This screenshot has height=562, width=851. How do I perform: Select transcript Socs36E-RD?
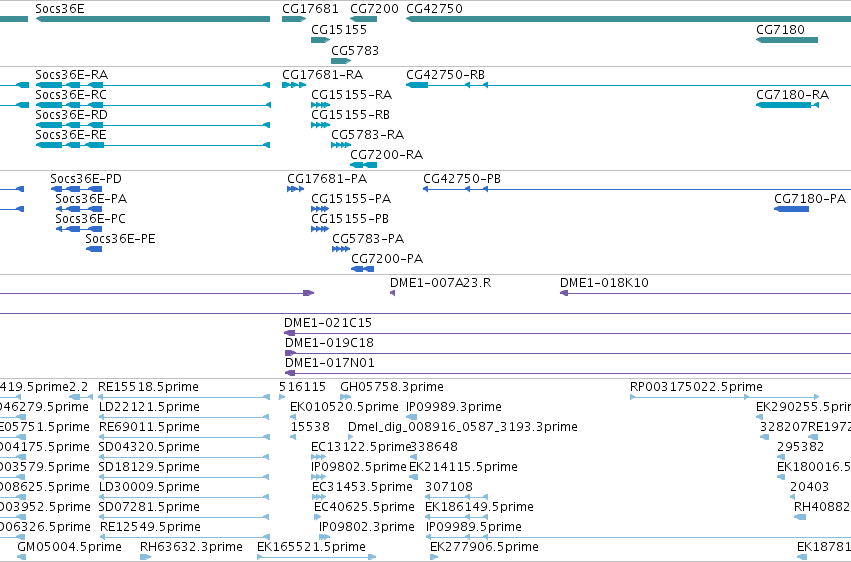153,125
